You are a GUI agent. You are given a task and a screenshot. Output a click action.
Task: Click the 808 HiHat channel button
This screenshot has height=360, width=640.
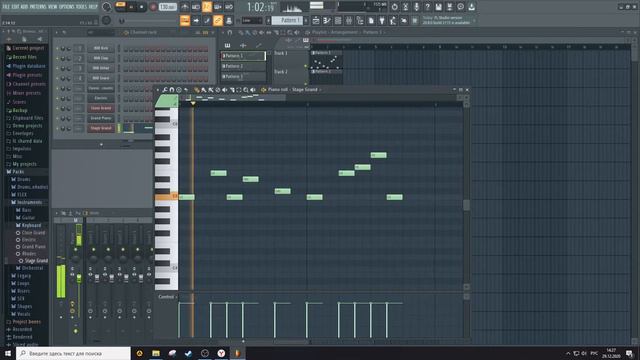coord(101,69)
